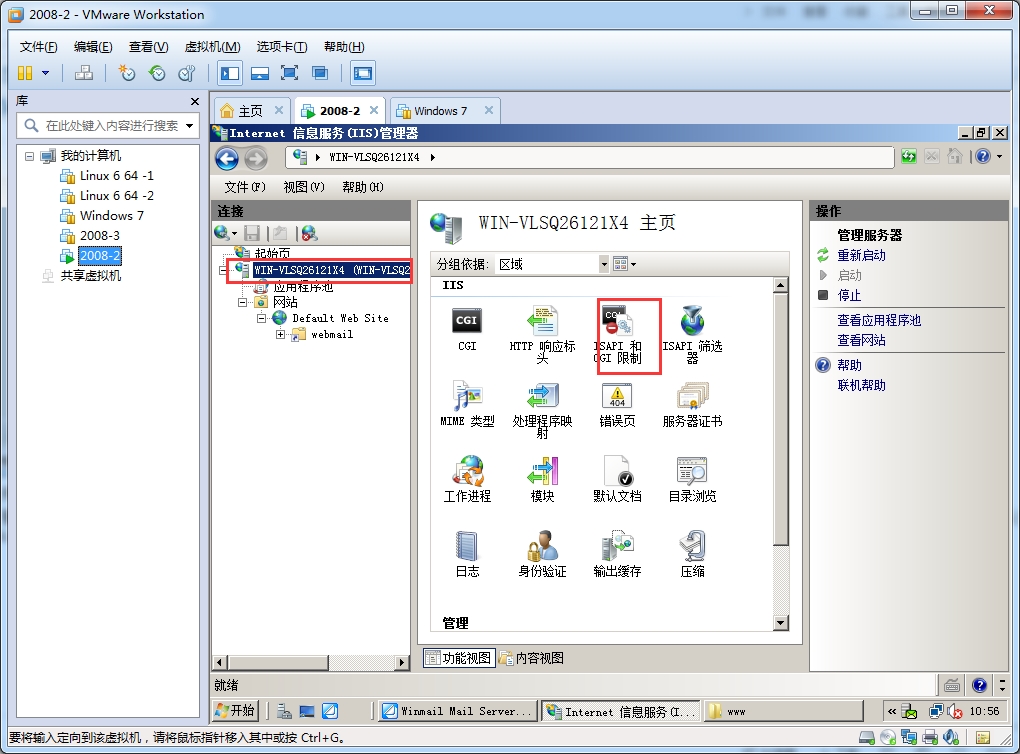Open 模块 feature icon
Image resolution: width=1020 pixels, height=754 pixels.
coord(542,479)
